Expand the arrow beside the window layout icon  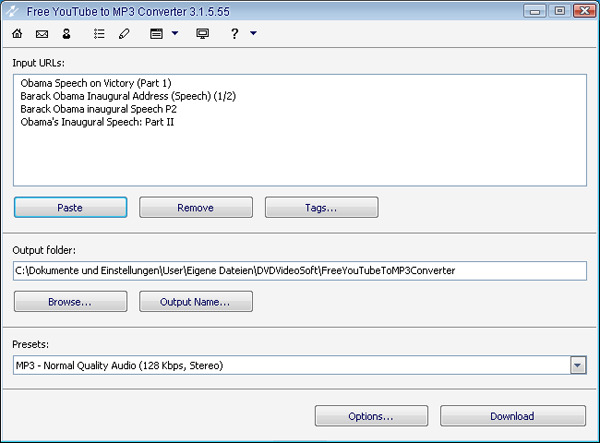(175, 34)
